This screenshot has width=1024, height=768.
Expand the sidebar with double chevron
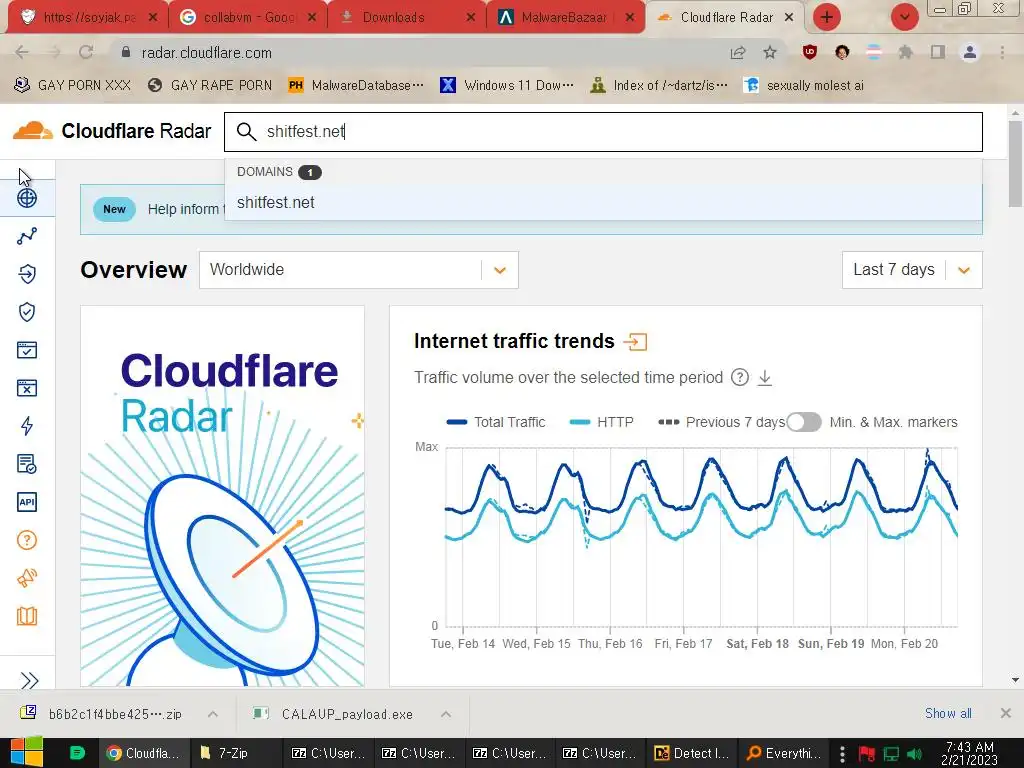29,680
